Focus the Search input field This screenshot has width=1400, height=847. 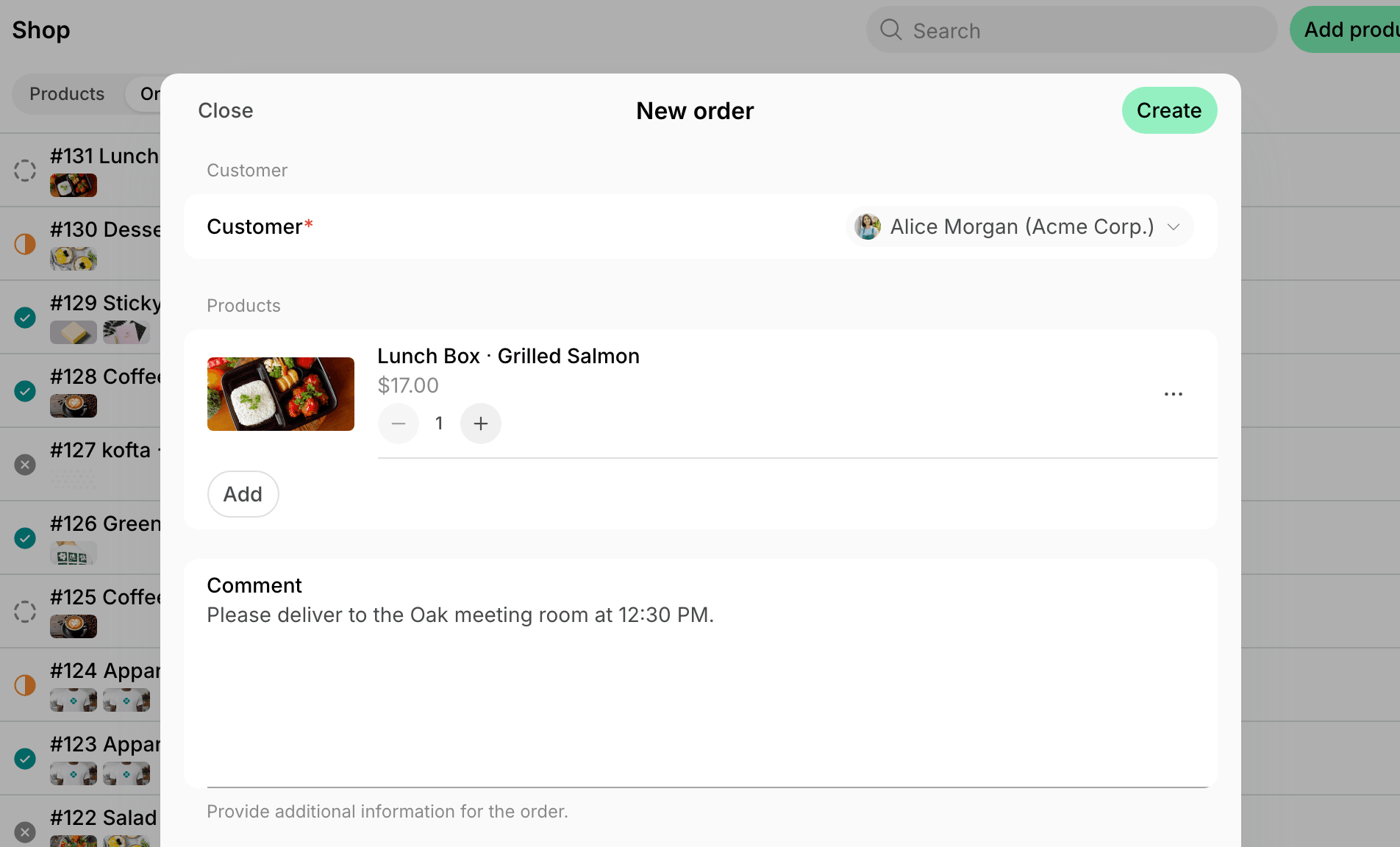pyautogui.click(x=1071, y=29)
